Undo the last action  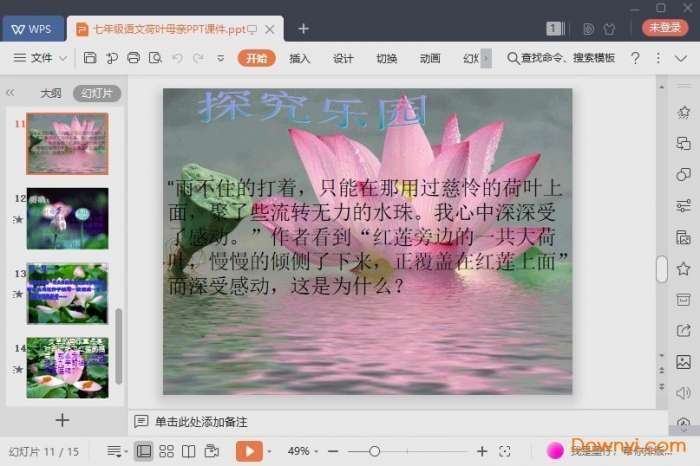[x=177, y=58]
